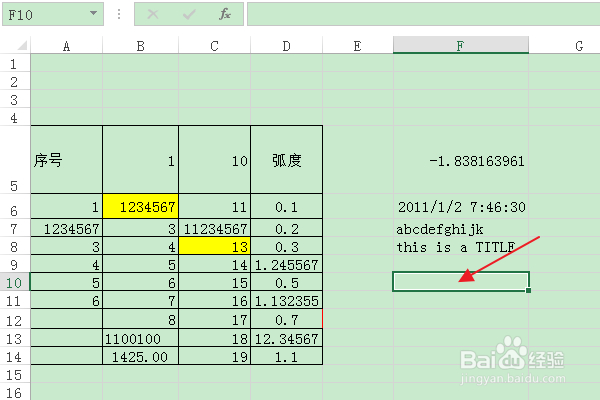Viewport: 600px width, 400px height.
Task: Select yellow cell with 1234567 in column B
Action: [140, 206]
